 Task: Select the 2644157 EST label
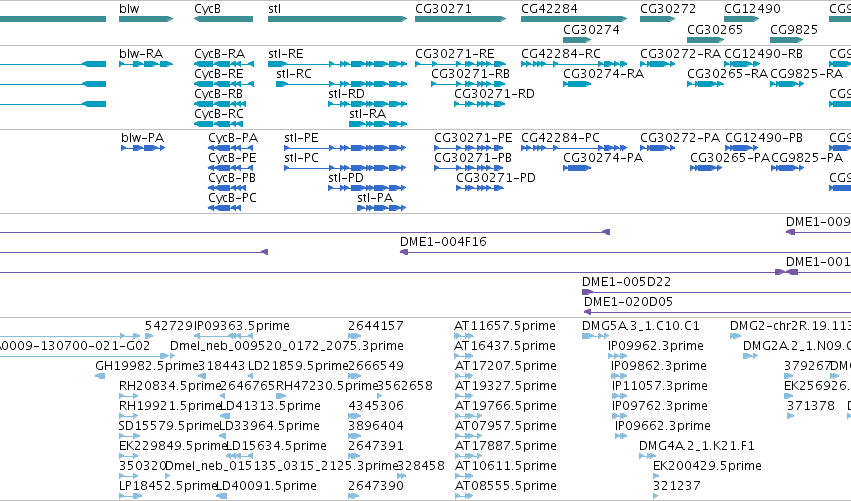pos(376,326)
